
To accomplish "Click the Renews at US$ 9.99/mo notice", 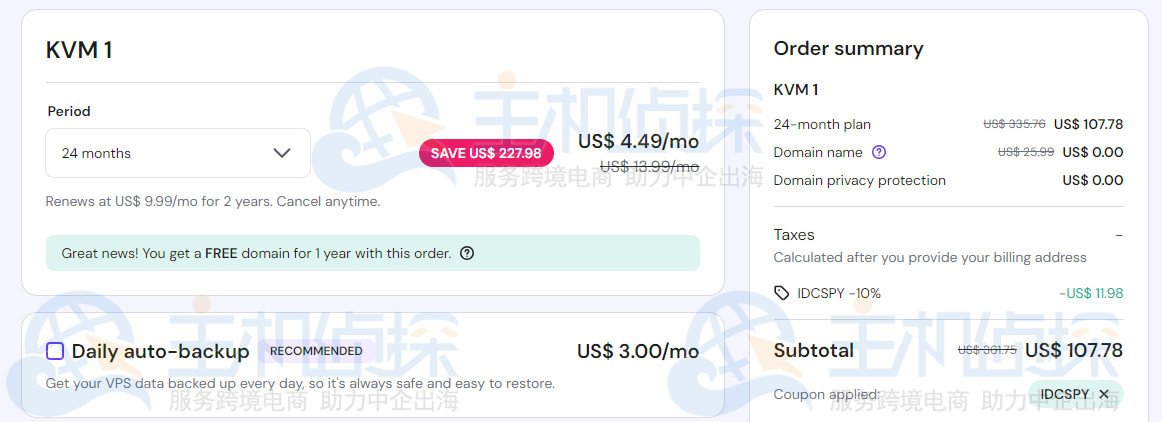I will tap(213, 201).
